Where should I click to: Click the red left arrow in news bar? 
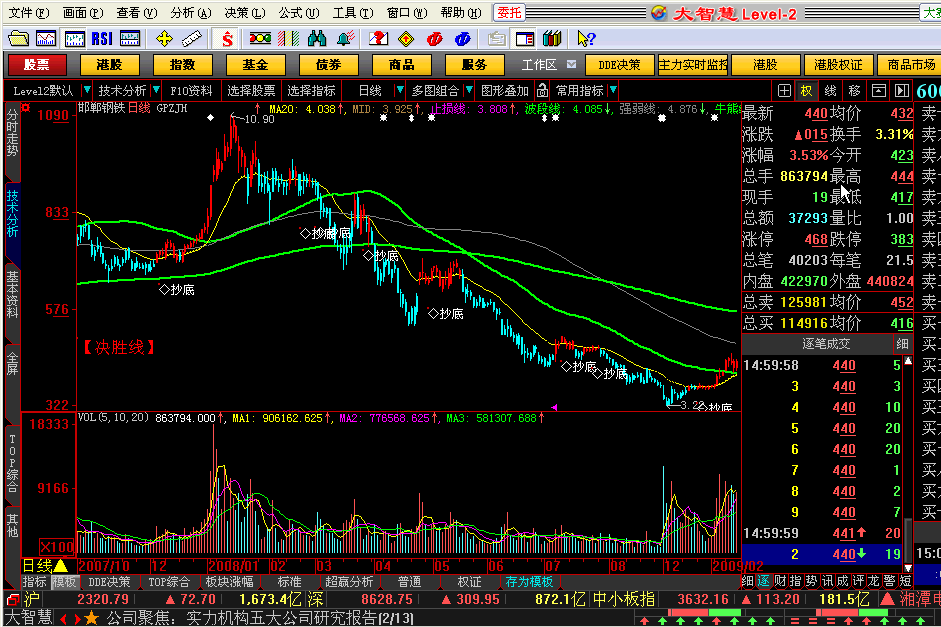63,619
